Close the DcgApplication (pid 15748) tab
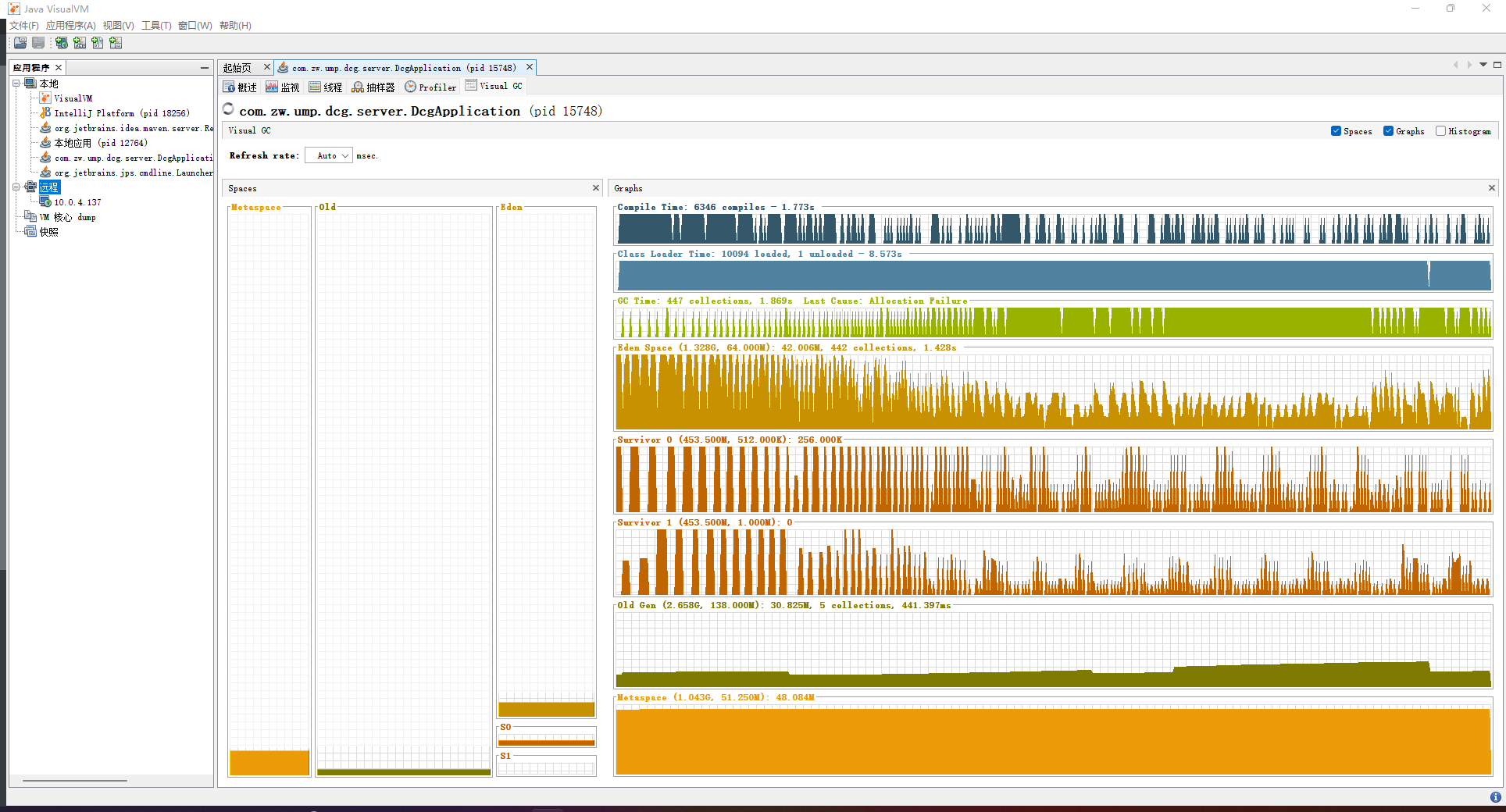Image resolution: width=1506 pixels, height=812 pixels. pos(529,67)
